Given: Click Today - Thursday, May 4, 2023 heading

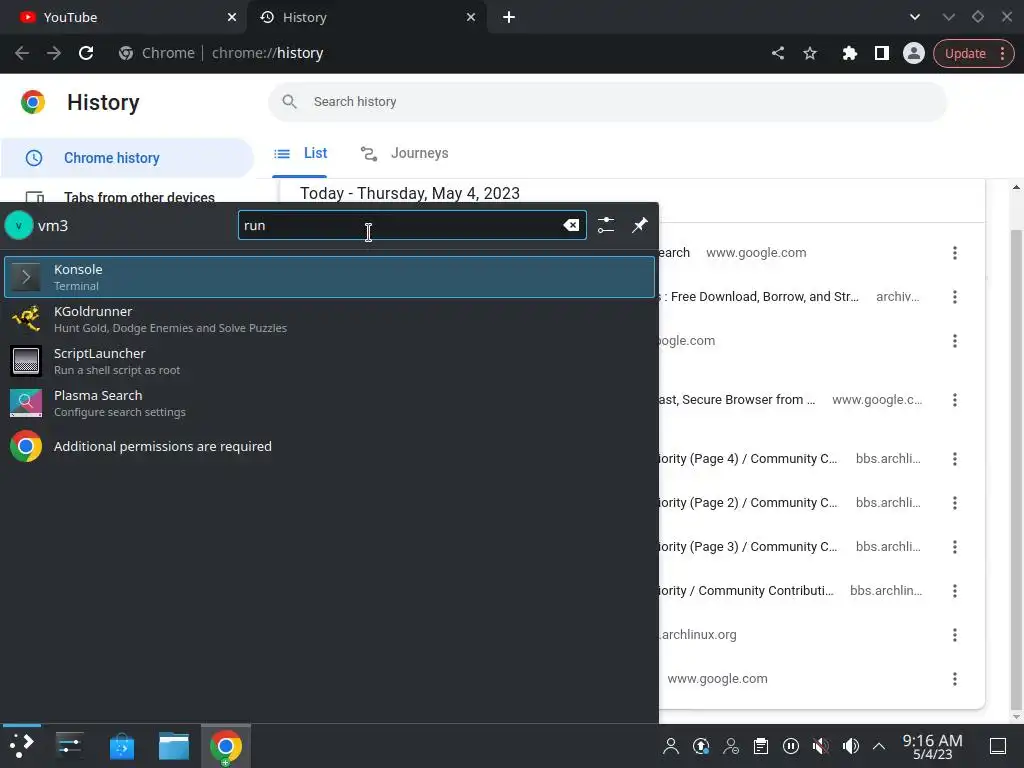Looking at the screenshot, I should click(410, 193).
